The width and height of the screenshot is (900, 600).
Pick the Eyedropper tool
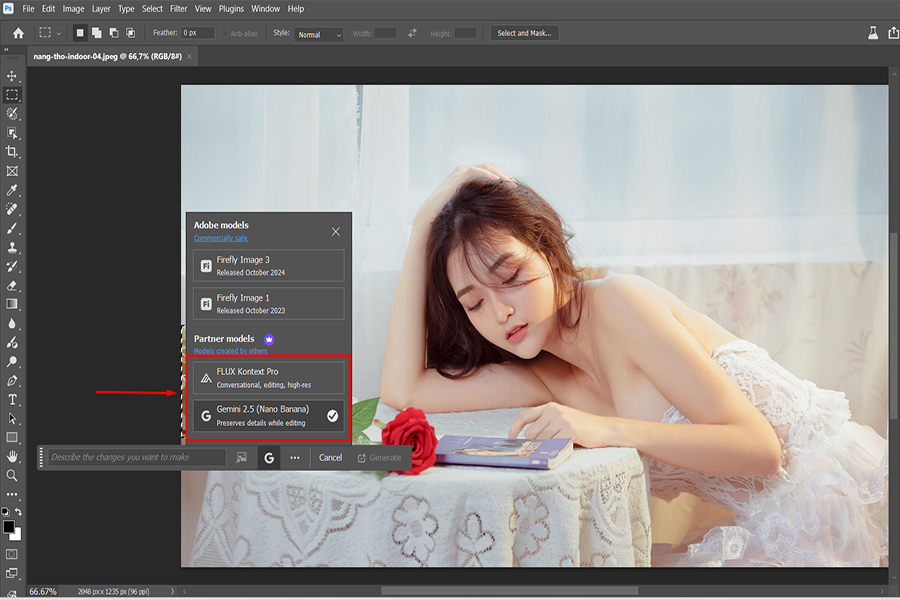click(x=12, y=190)
